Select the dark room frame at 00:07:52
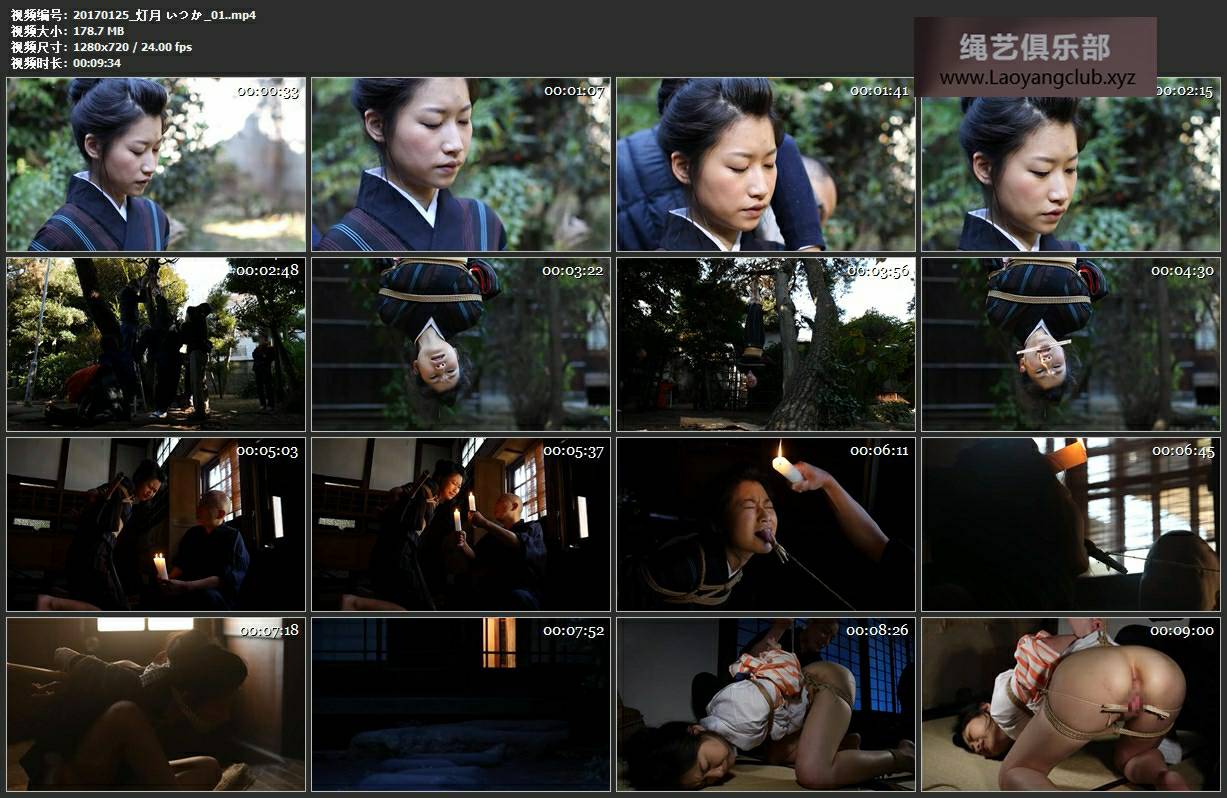The width and height of the screenshot is (1227, 798). [461, 704]
